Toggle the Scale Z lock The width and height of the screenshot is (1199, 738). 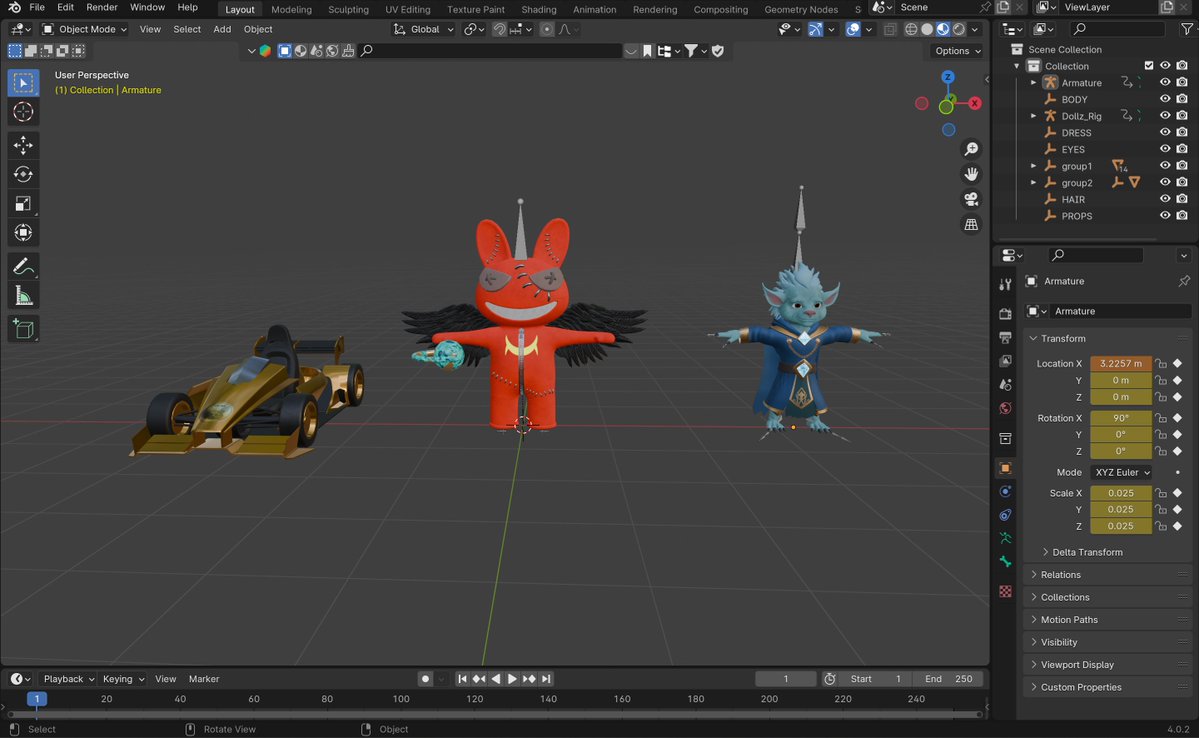pyautogui.click(x=1161, y=526)
